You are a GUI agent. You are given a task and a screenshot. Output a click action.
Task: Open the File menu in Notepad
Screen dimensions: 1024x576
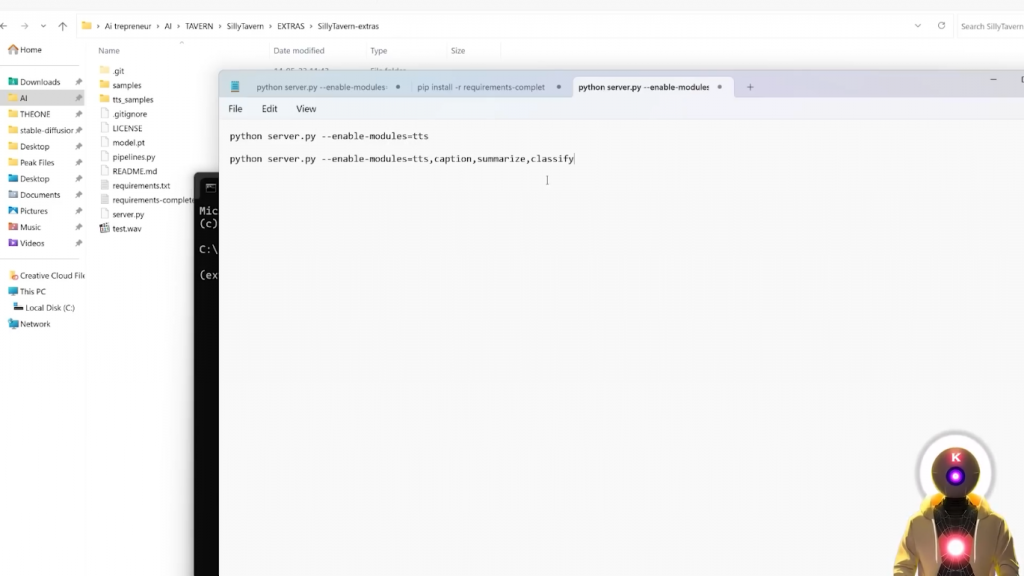point(235,109)
